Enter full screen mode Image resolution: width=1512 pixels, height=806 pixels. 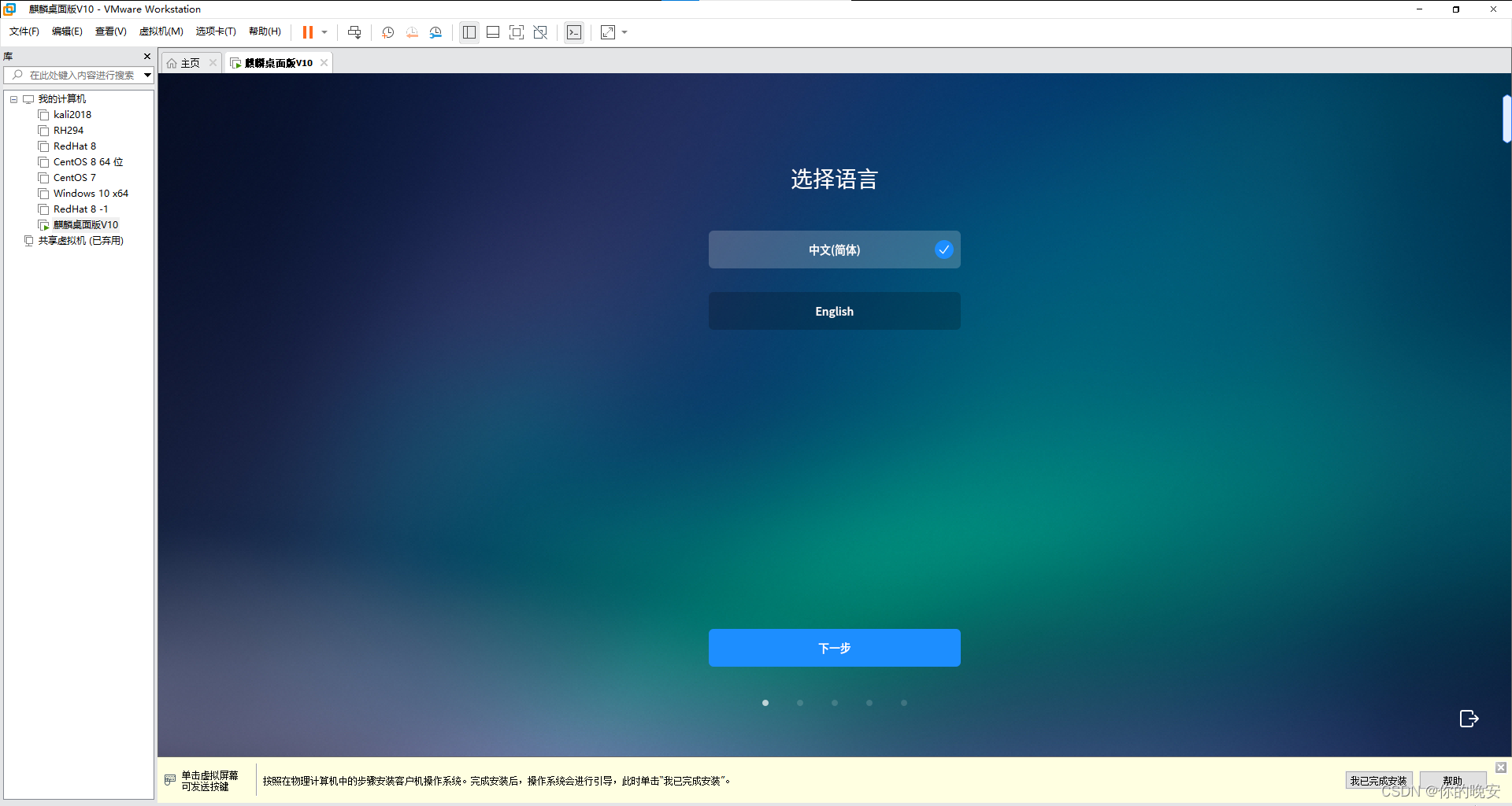(x=517, y=32)
